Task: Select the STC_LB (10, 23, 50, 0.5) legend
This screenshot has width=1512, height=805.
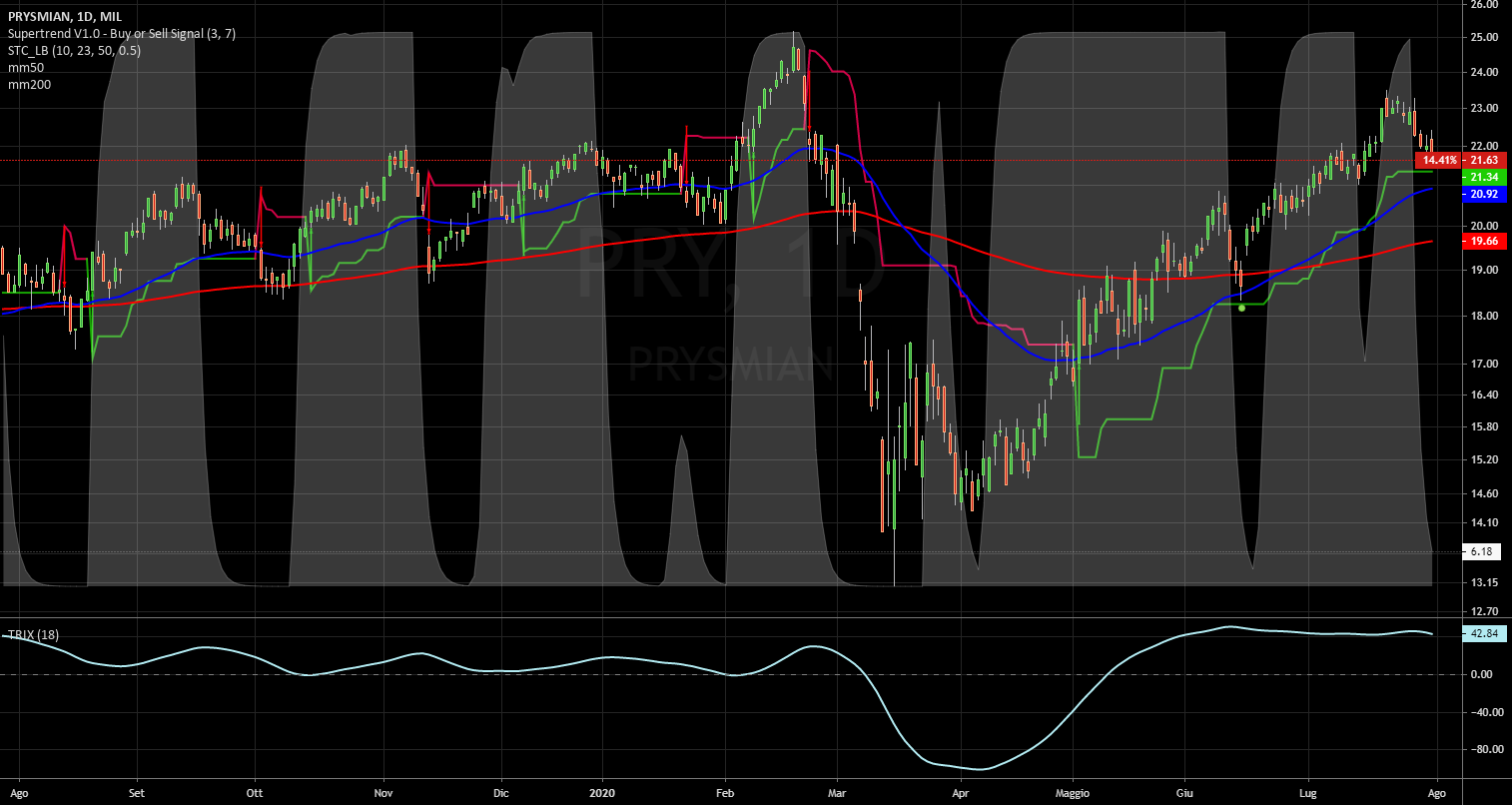Action: tap(75, 50)
